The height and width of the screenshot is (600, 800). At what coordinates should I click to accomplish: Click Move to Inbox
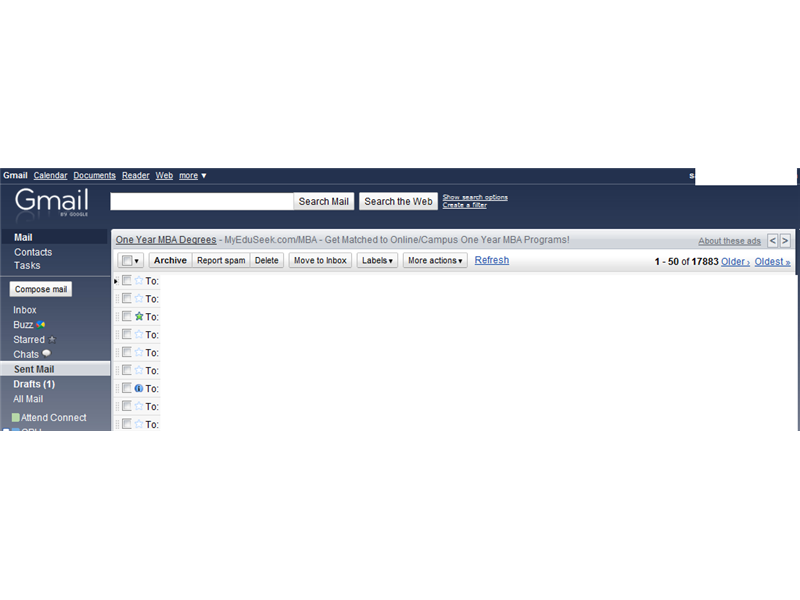click(320, 260)
